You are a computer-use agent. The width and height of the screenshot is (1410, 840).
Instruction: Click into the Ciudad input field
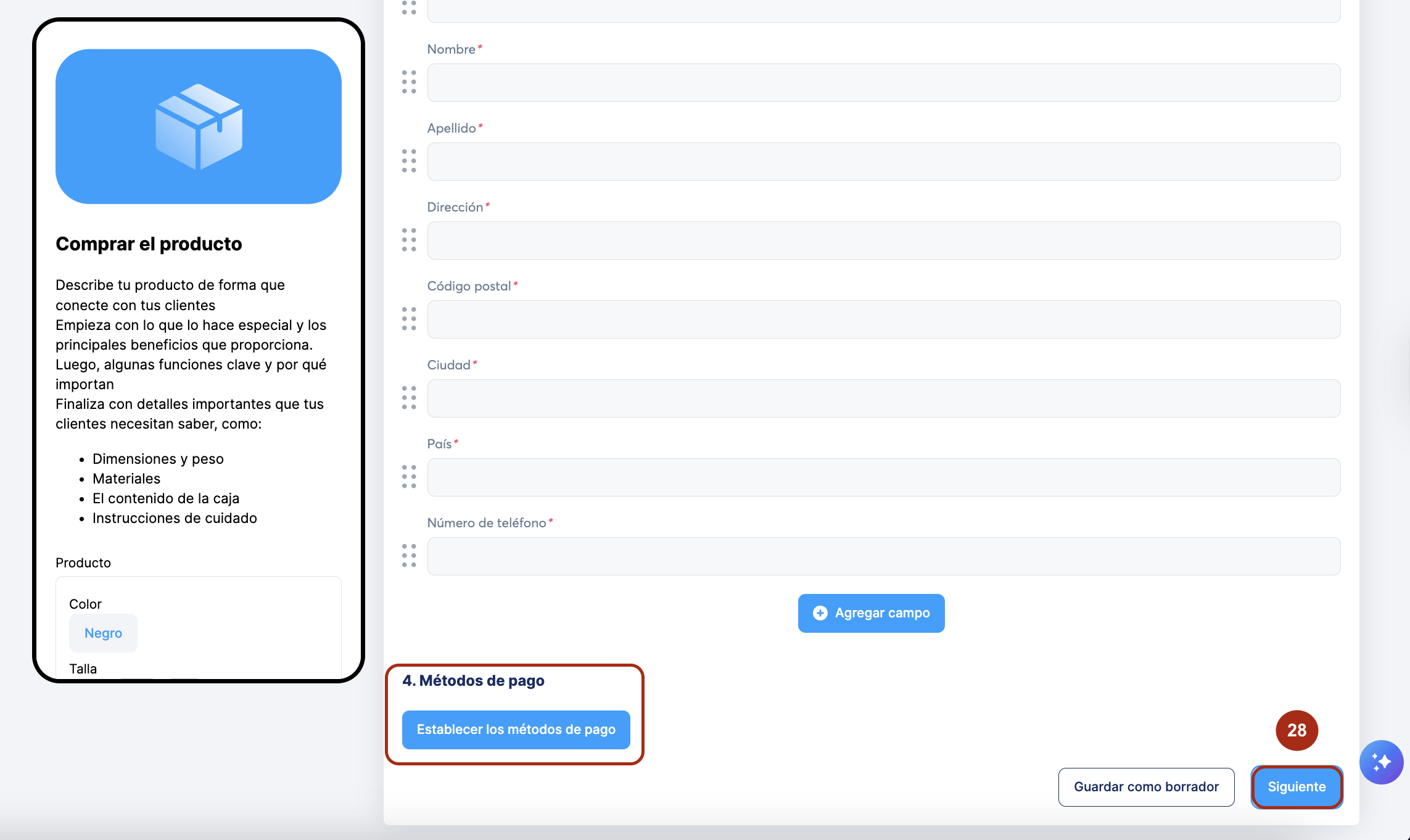[883, 398]
